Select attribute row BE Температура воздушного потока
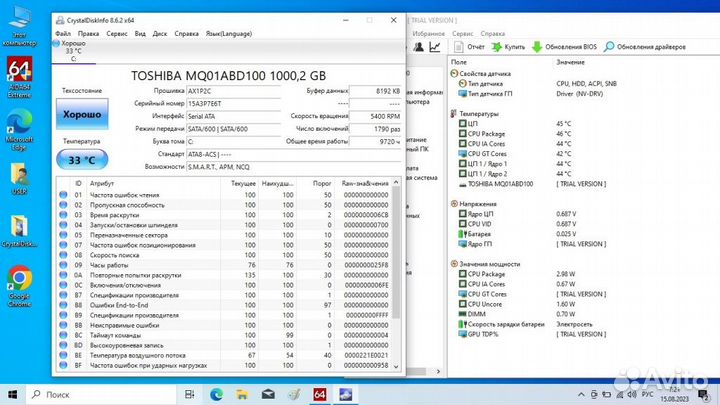This screenshot has width=720, height=405. click(x=224, y=355)
